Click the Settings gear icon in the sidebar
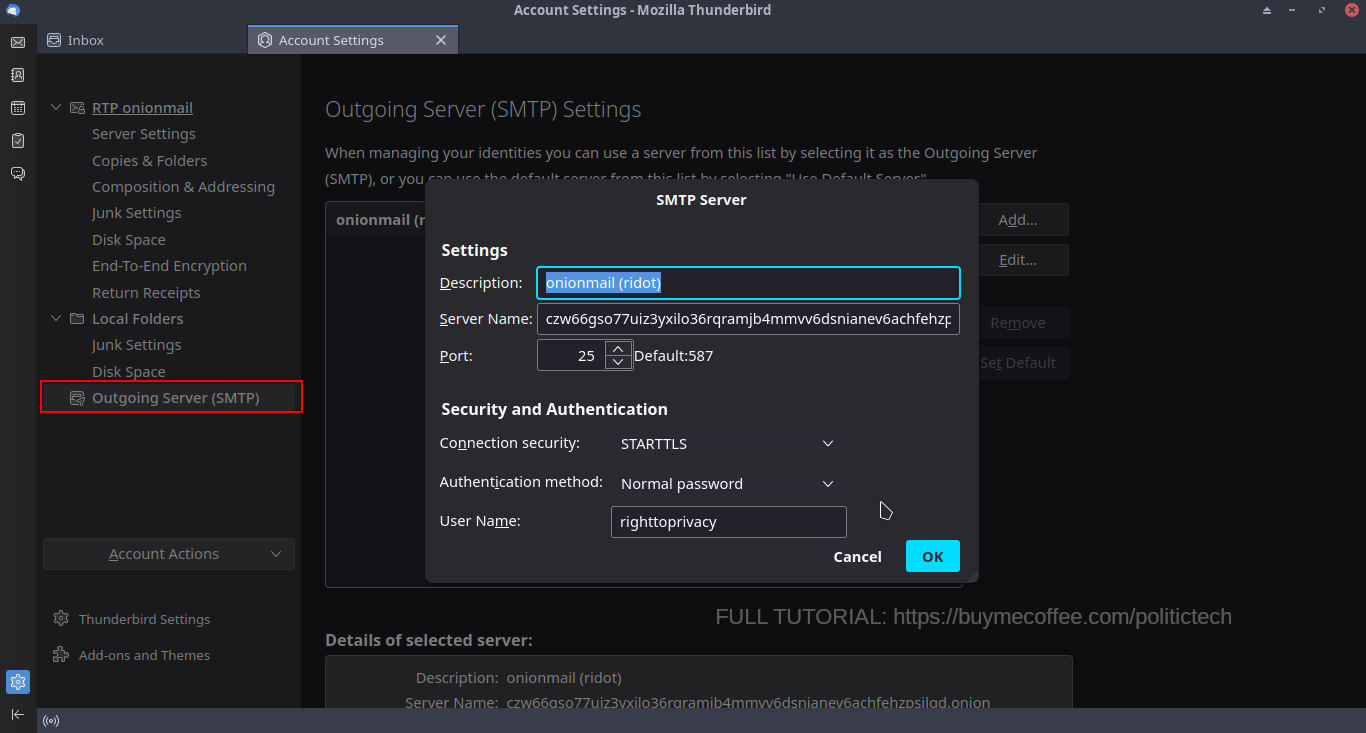 point(18,682)
